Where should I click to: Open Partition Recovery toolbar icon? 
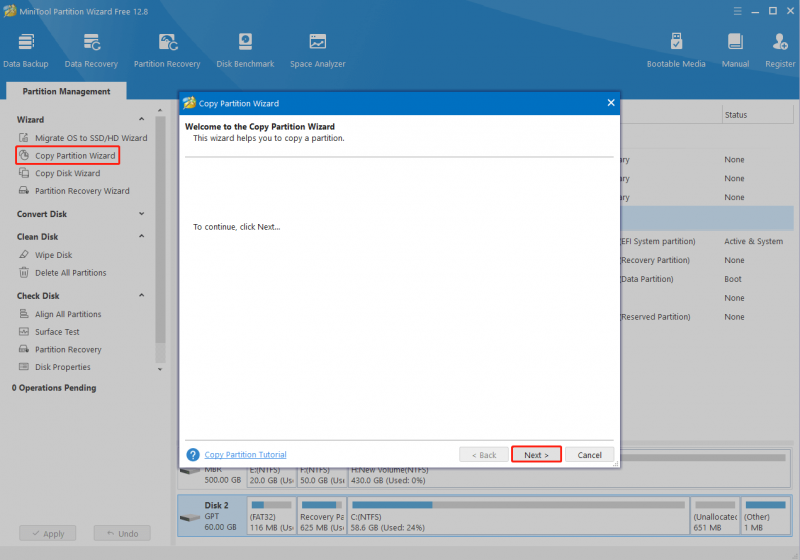(167, 50)
